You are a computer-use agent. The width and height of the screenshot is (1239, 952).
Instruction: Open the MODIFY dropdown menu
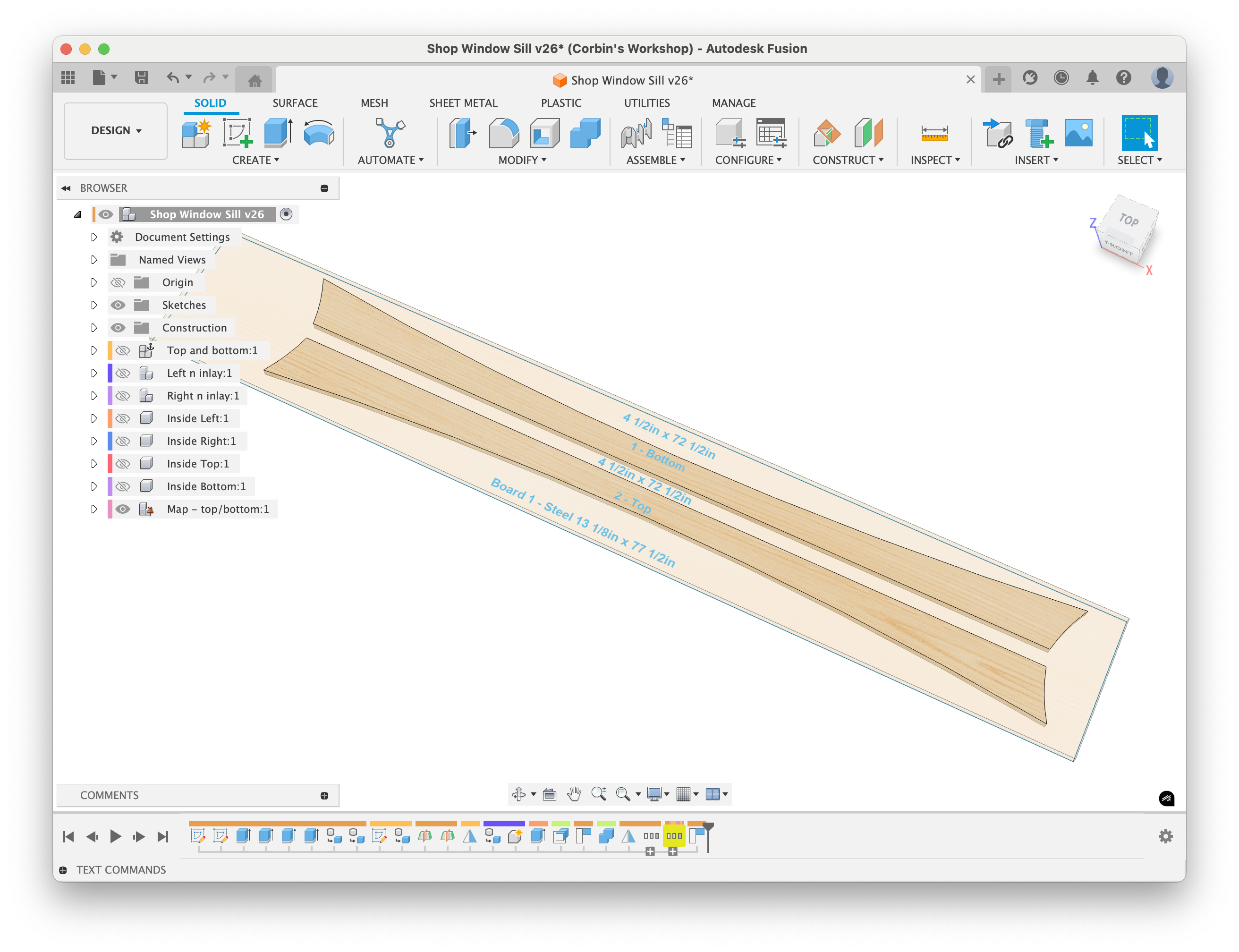522,160
